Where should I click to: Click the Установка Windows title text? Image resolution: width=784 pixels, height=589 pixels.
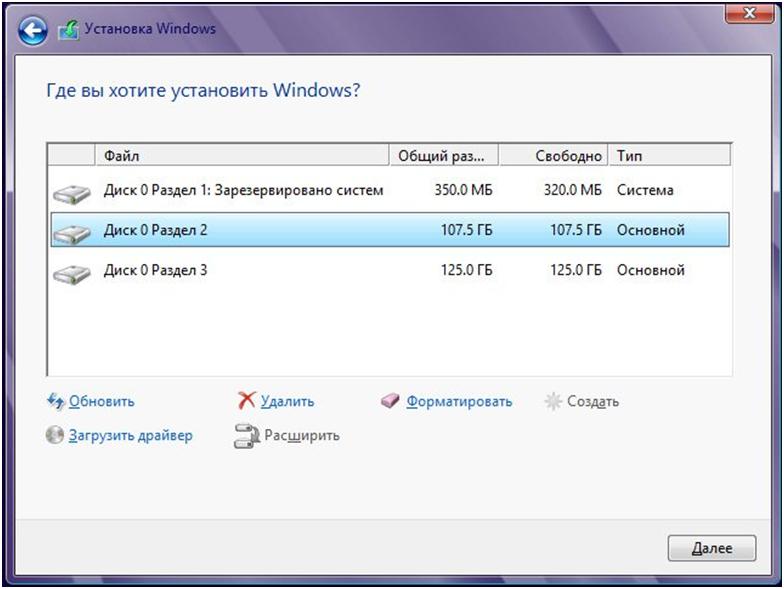150,28
